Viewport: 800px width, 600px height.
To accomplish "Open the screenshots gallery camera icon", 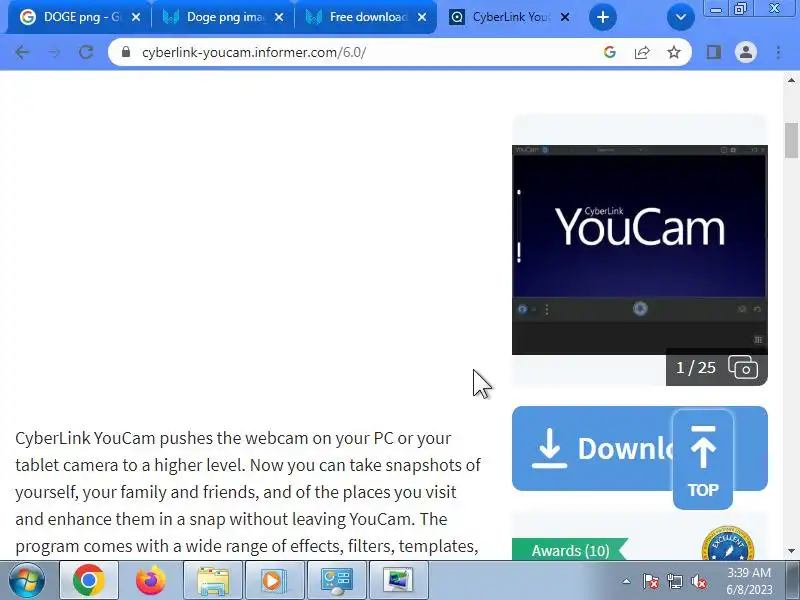I will [x=743, y=367].
